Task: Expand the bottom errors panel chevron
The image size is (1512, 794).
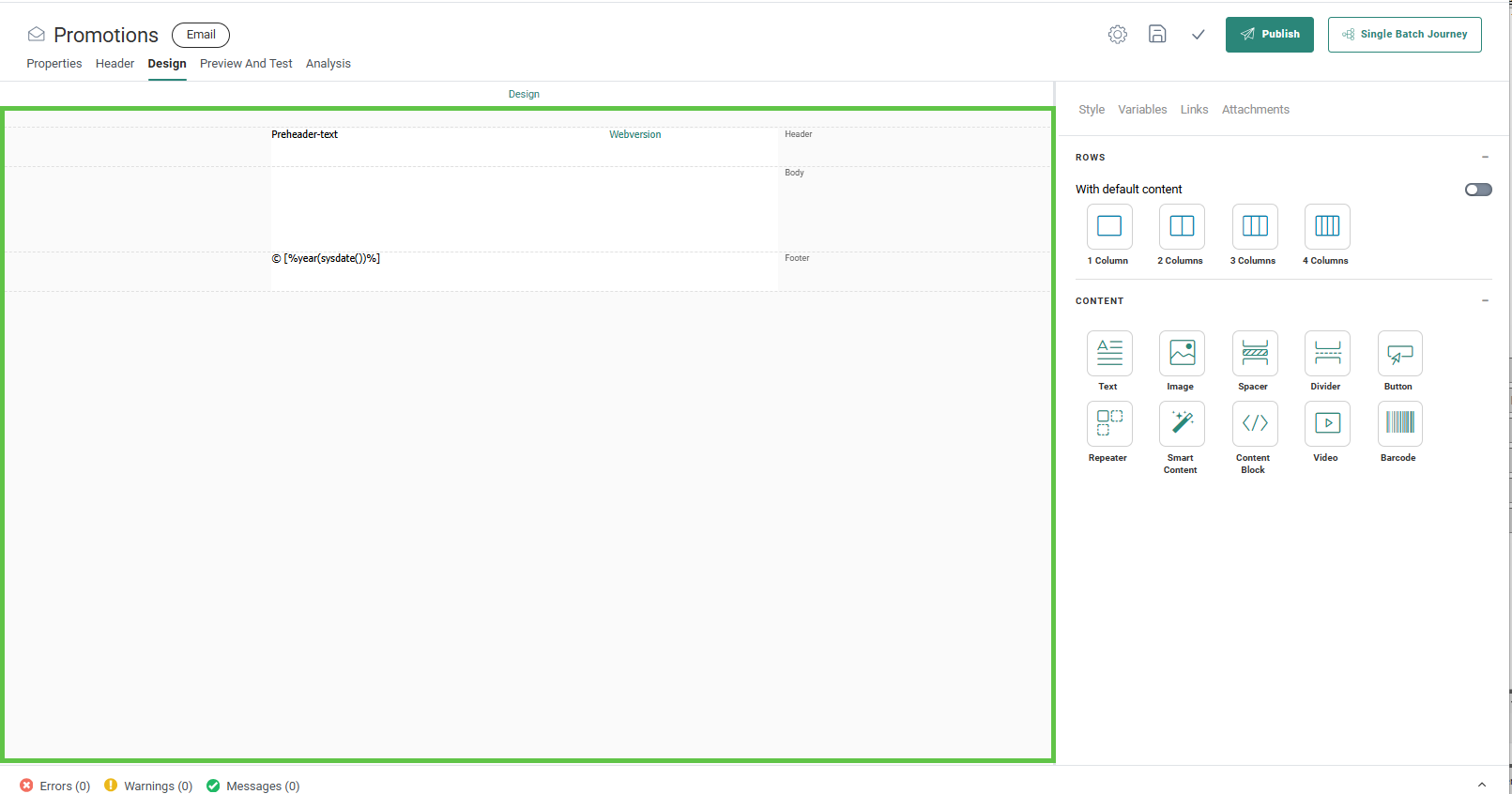Action: (x=1482, y=785)
